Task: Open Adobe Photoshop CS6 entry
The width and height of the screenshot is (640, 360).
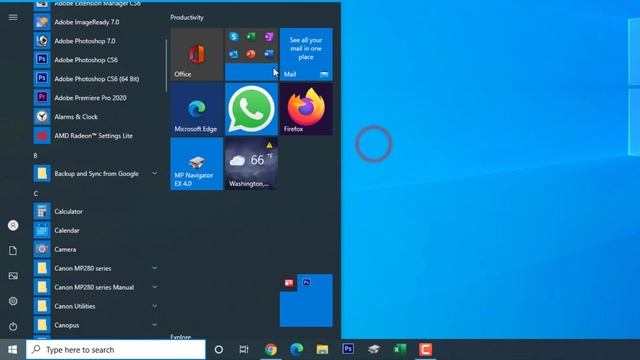Action: pyautogui.click(x=96, y=60)
